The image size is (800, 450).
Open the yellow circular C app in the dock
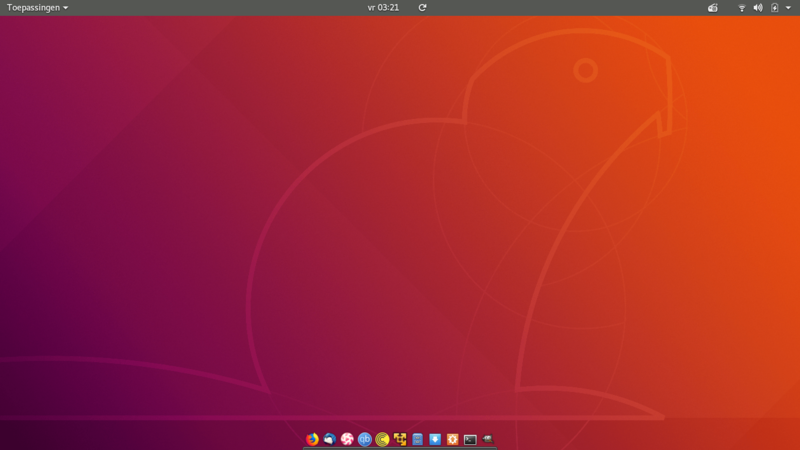[x=382, y=439]
